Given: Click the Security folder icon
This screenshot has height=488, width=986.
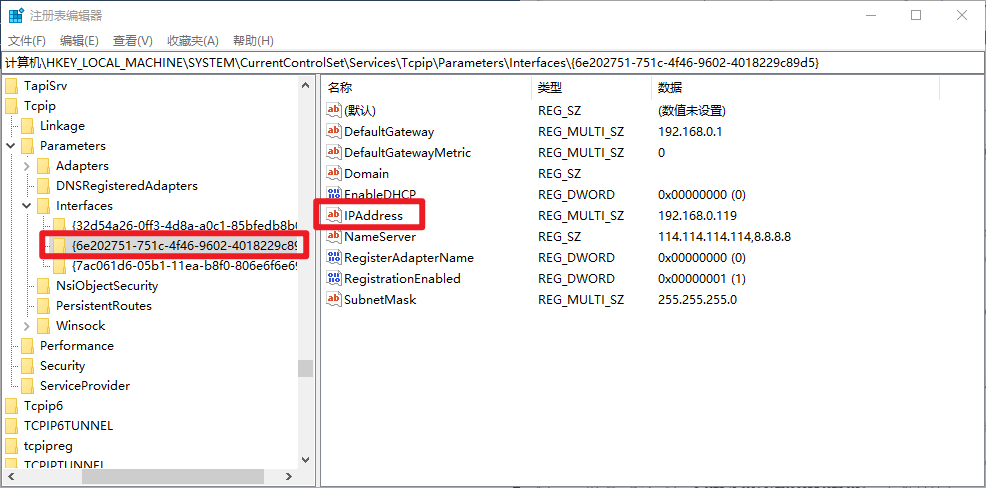Looking at the screenshot, I should coord(27,366).
